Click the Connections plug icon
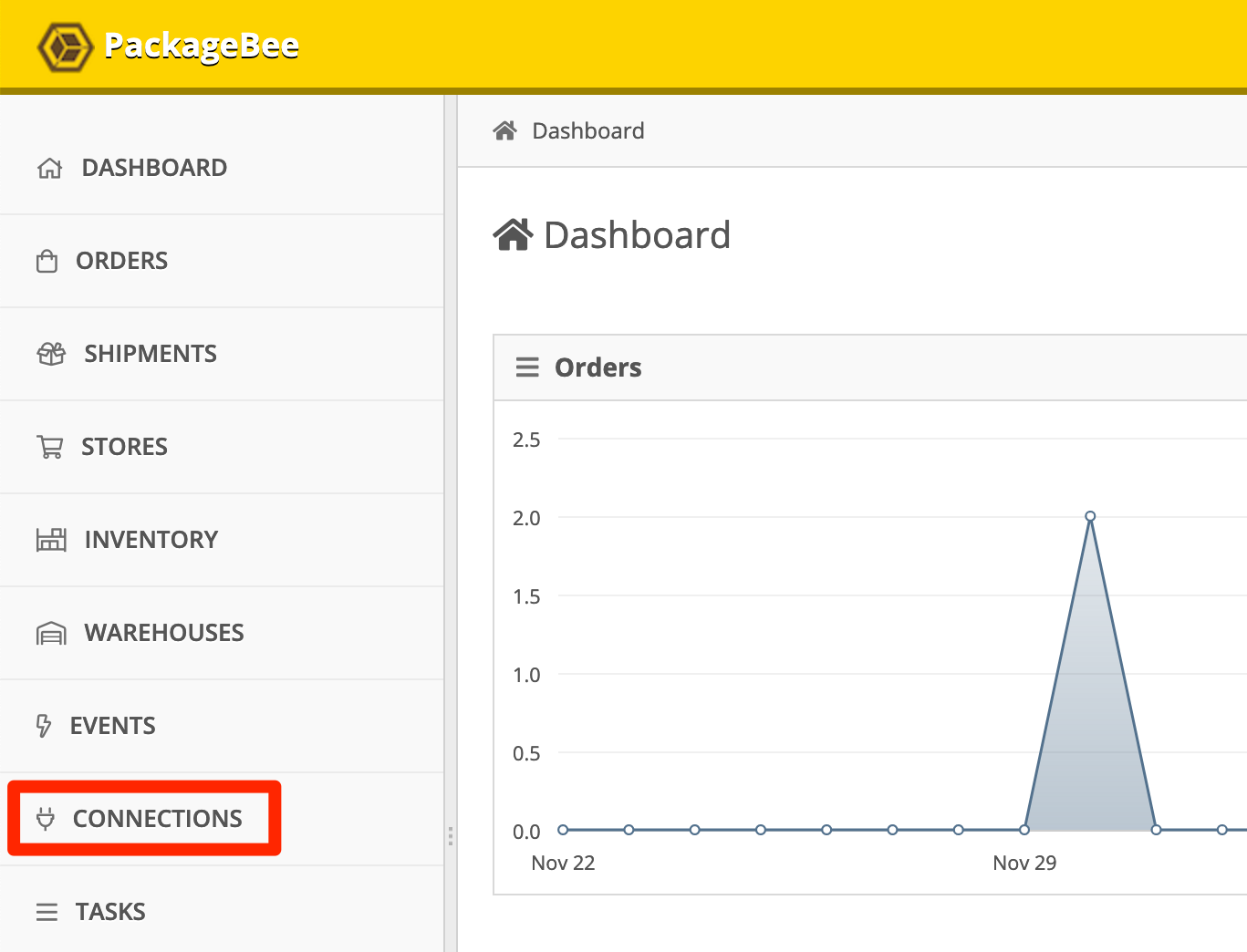Screen dimensions: 1247x952 tap(46, 819)
